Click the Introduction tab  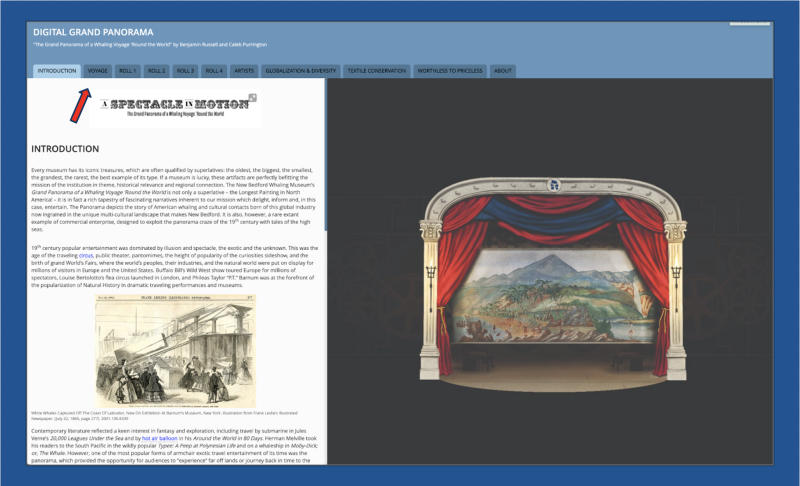click(56, 71)
